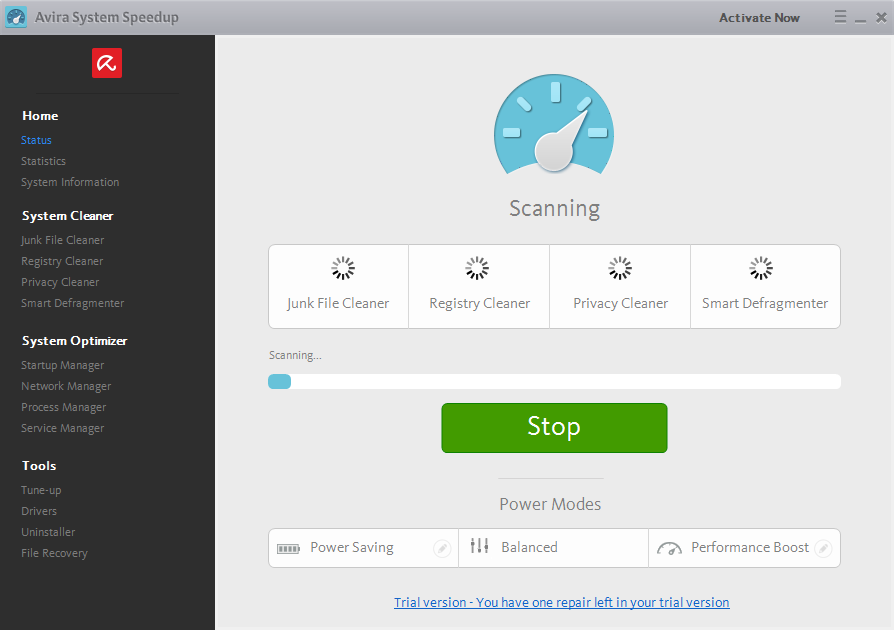This screenshot has height=630, width=894.
Task: Click the Smart Defragmenter spinner icon
Action: 761,268
